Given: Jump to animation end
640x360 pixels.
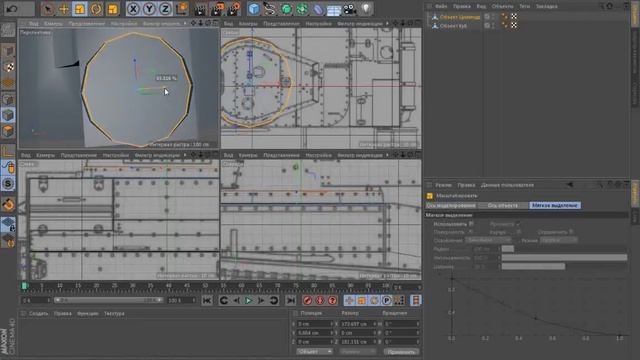Looking at the screenshot, I should tap(290, 301).
